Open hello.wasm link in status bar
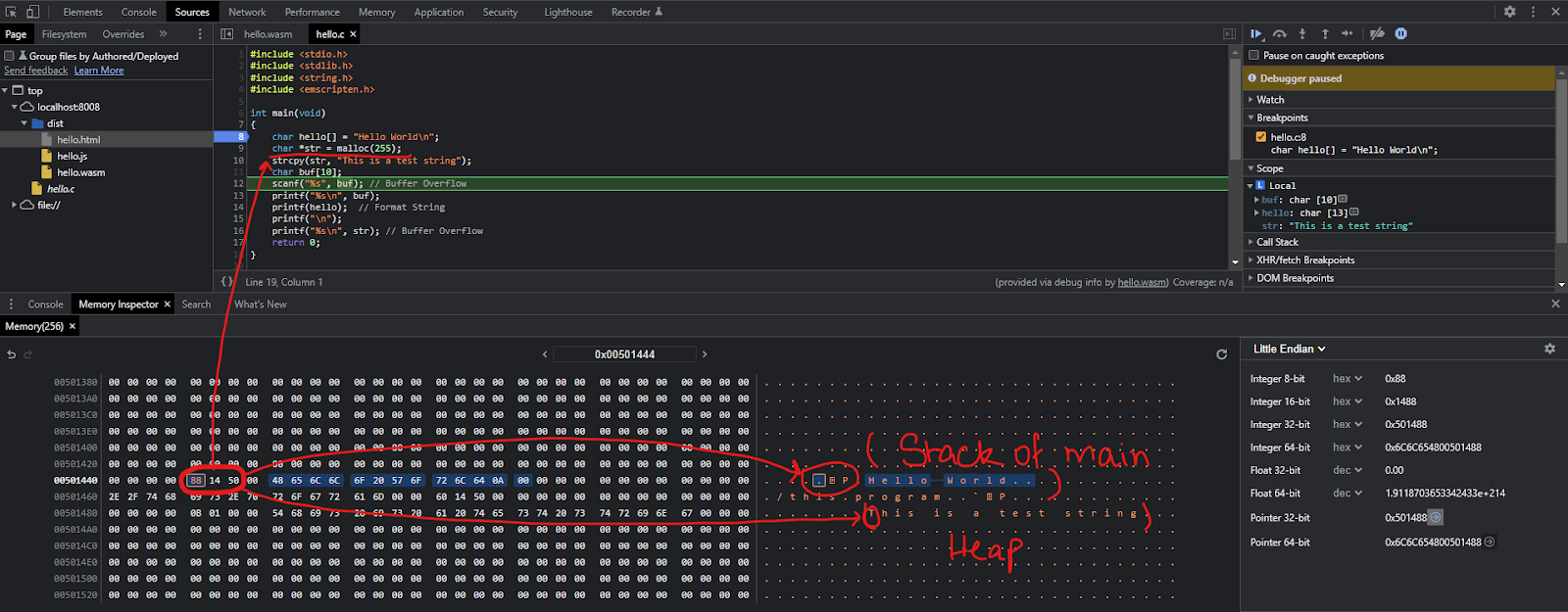Screen dimensions: 1568x612 (x=1143, y=282)
